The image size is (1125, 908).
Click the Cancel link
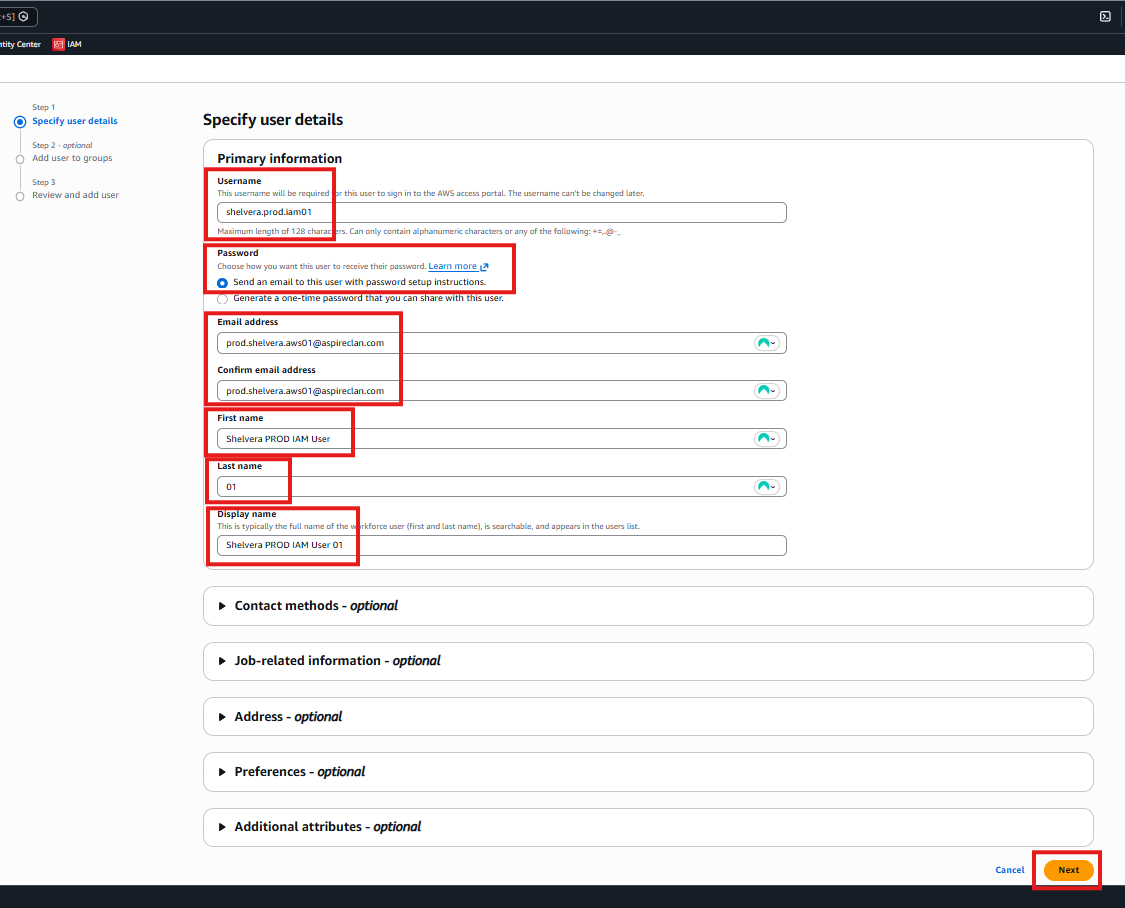coord(1009,870)
